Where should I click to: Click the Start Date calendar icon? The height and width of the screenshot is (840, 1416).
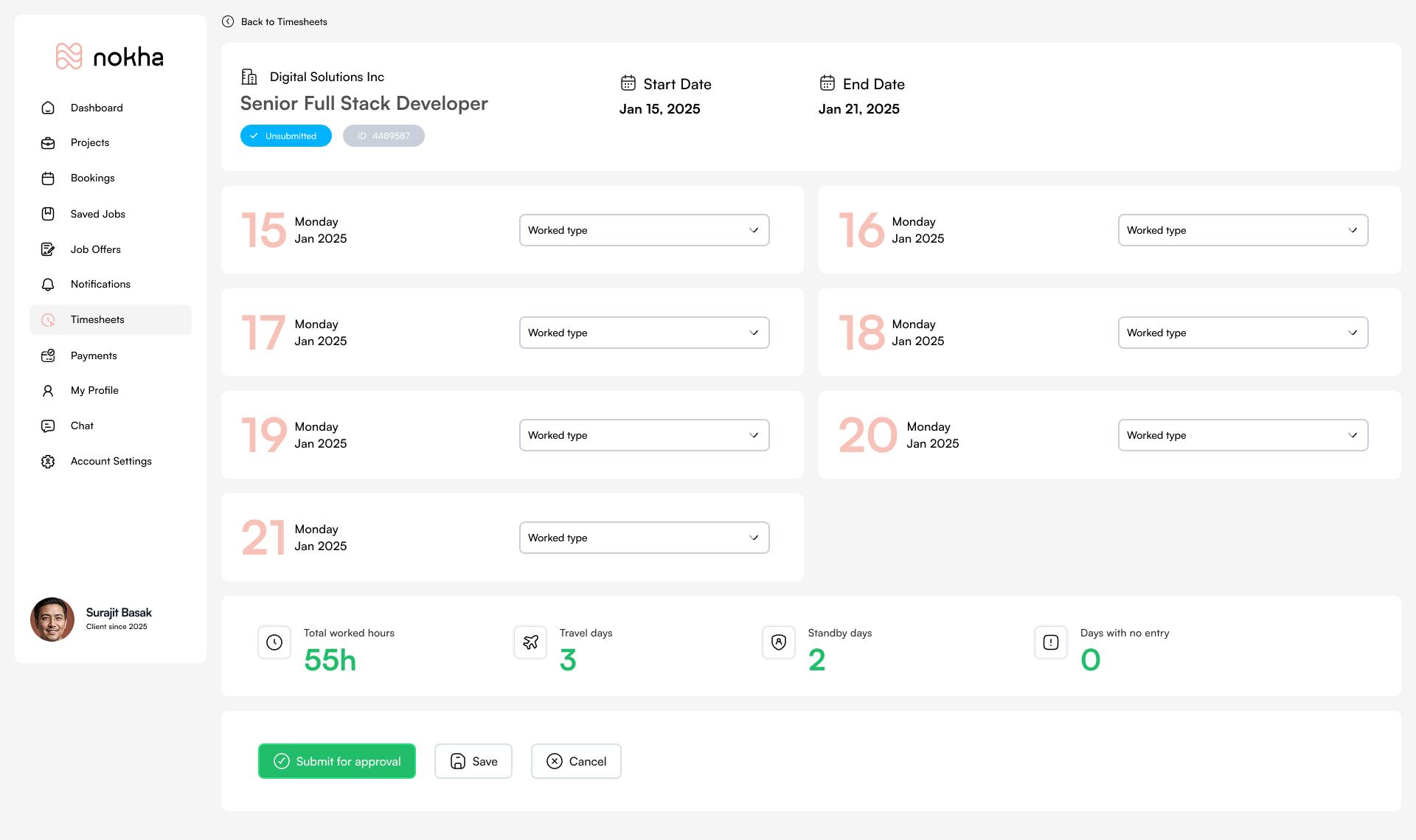coord(628,83)
